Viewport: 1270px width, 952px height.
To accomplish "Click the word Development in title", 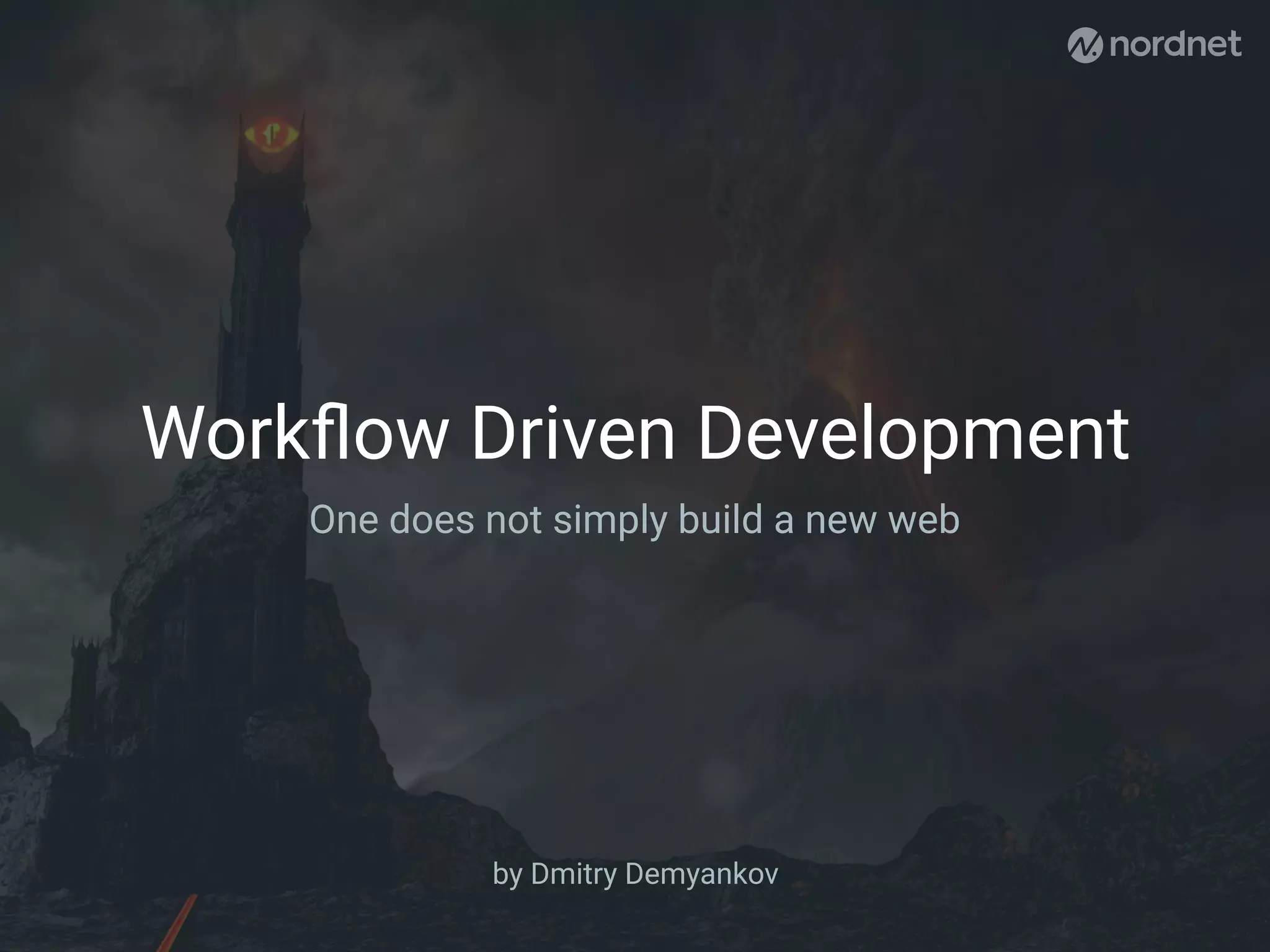I will (x=913, y=432).
